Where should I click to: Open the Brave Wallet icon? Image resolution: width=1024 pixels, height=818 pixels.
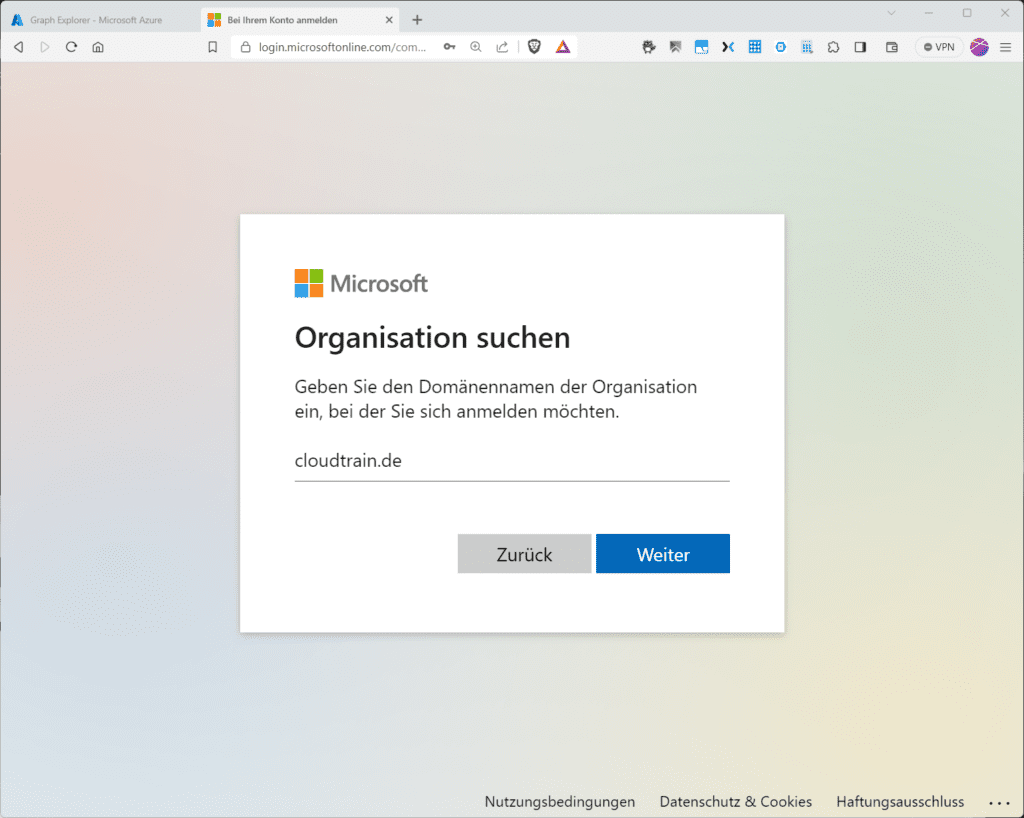891,47
